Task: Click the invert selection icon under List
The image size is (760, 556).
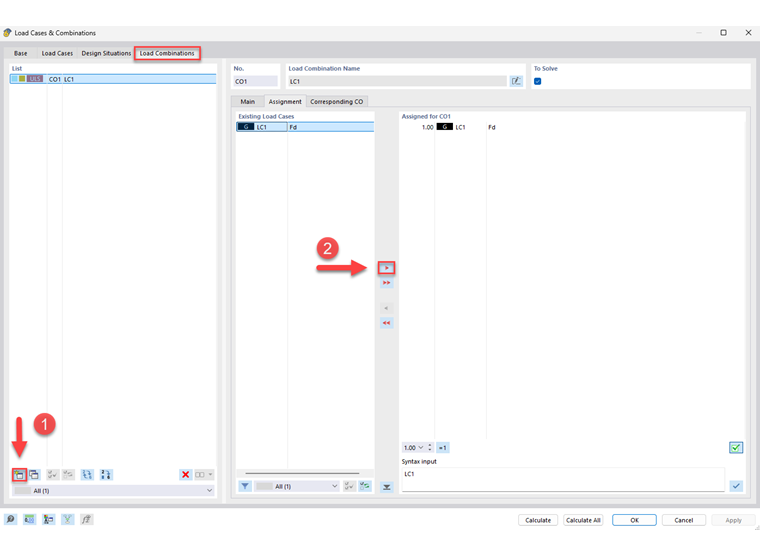Action: (x=68, y=475)
